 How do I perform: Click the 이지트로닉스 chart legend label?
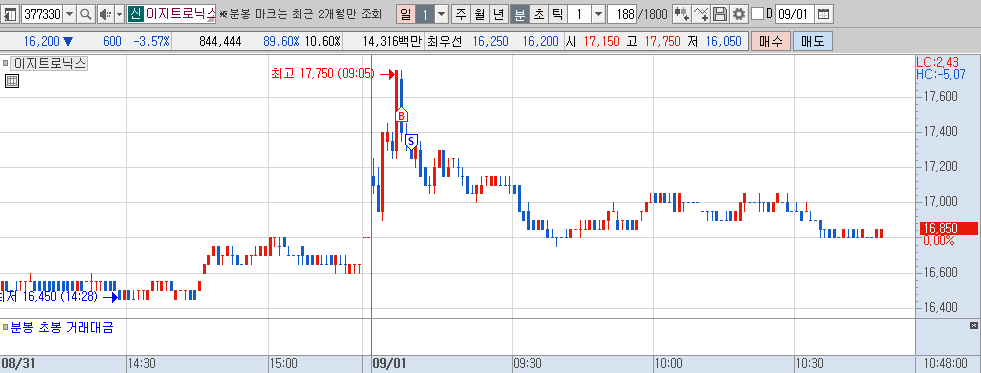coord(49,63)
